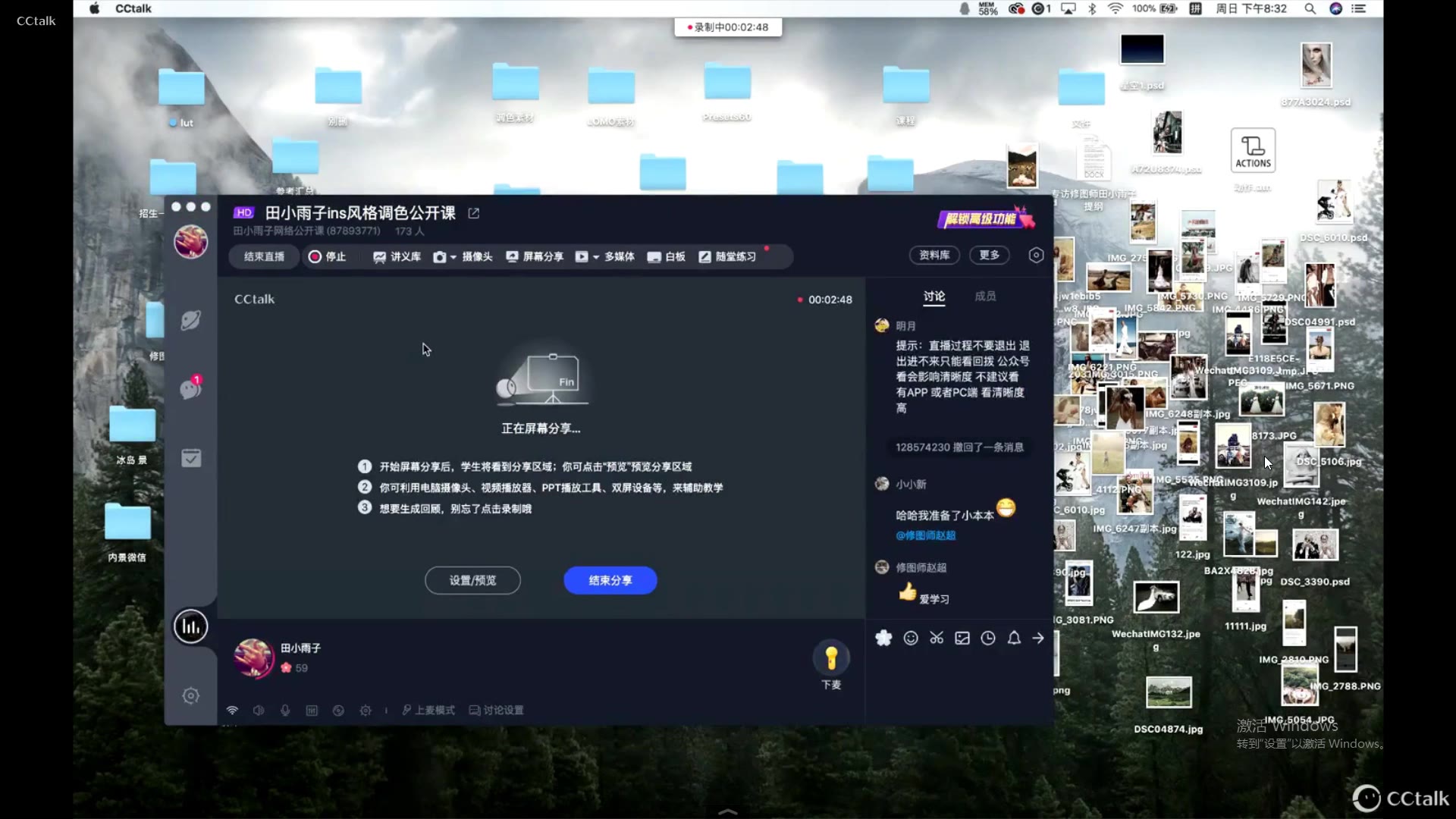Click the wifi network status icon
This screenshot has height=819, width=1456.
pos(232,711)
